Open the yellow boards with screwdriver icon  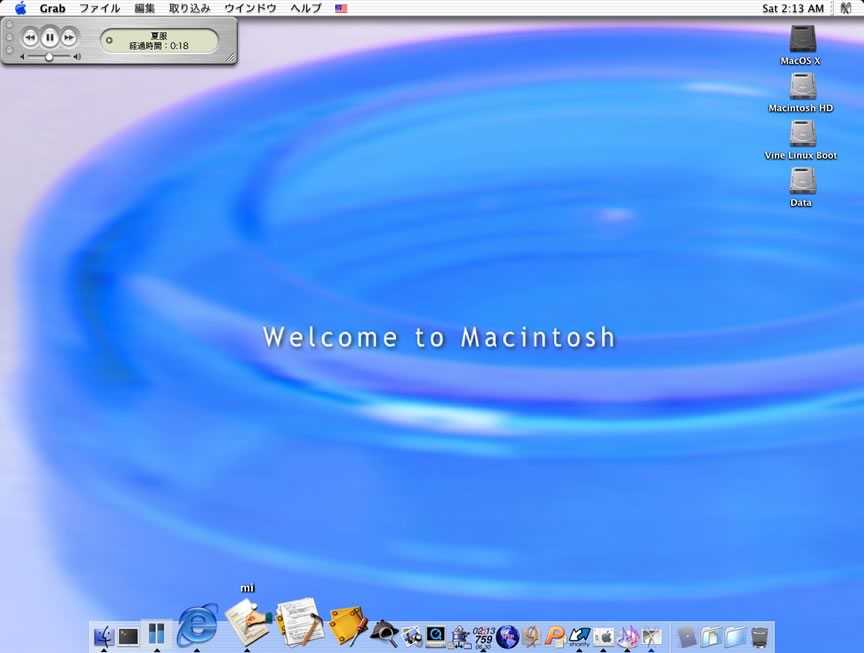347,627
